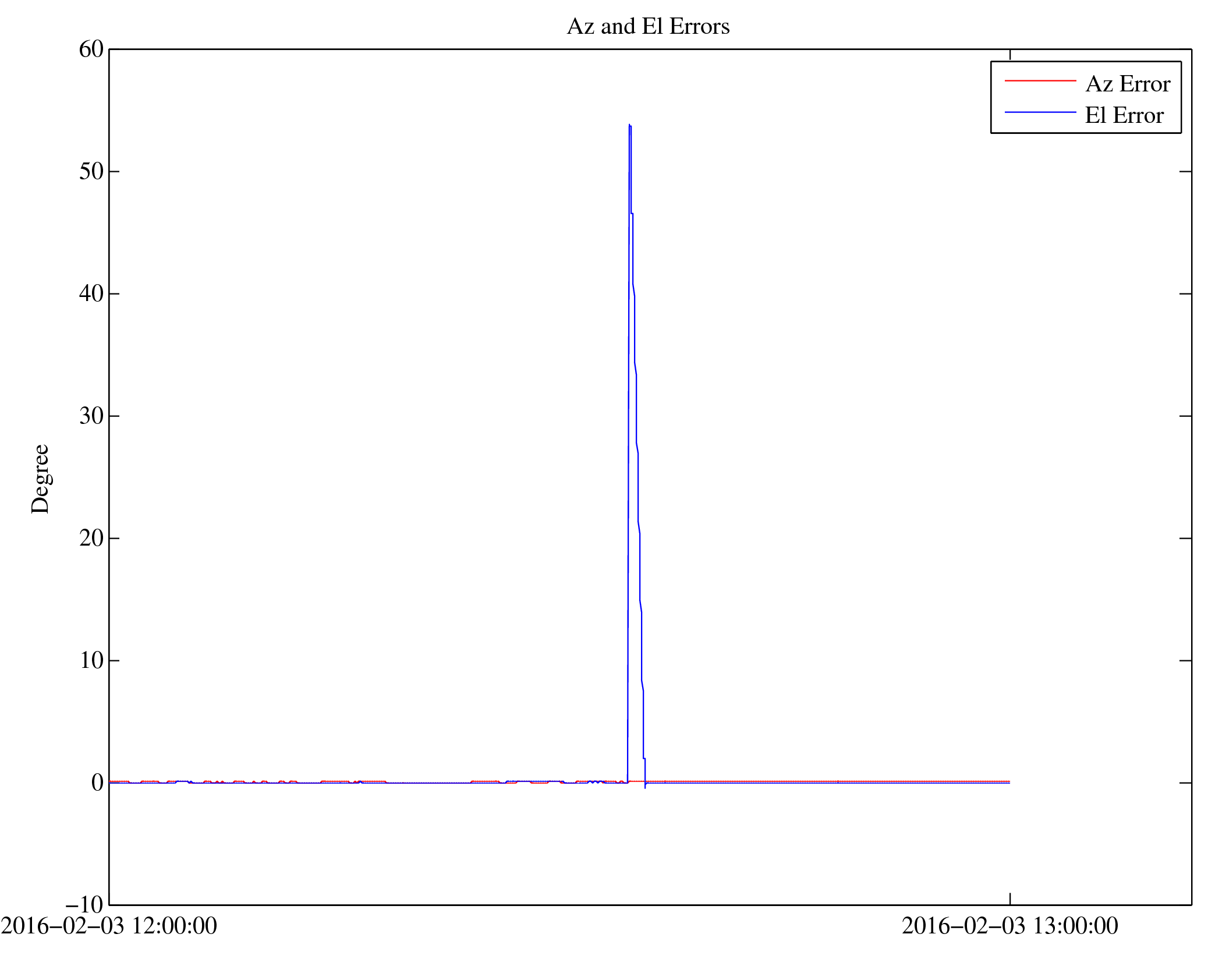This screenshot has height=980, width=1208.
Task: Click the 50 y-axis tick label
Action: [91, 172]
